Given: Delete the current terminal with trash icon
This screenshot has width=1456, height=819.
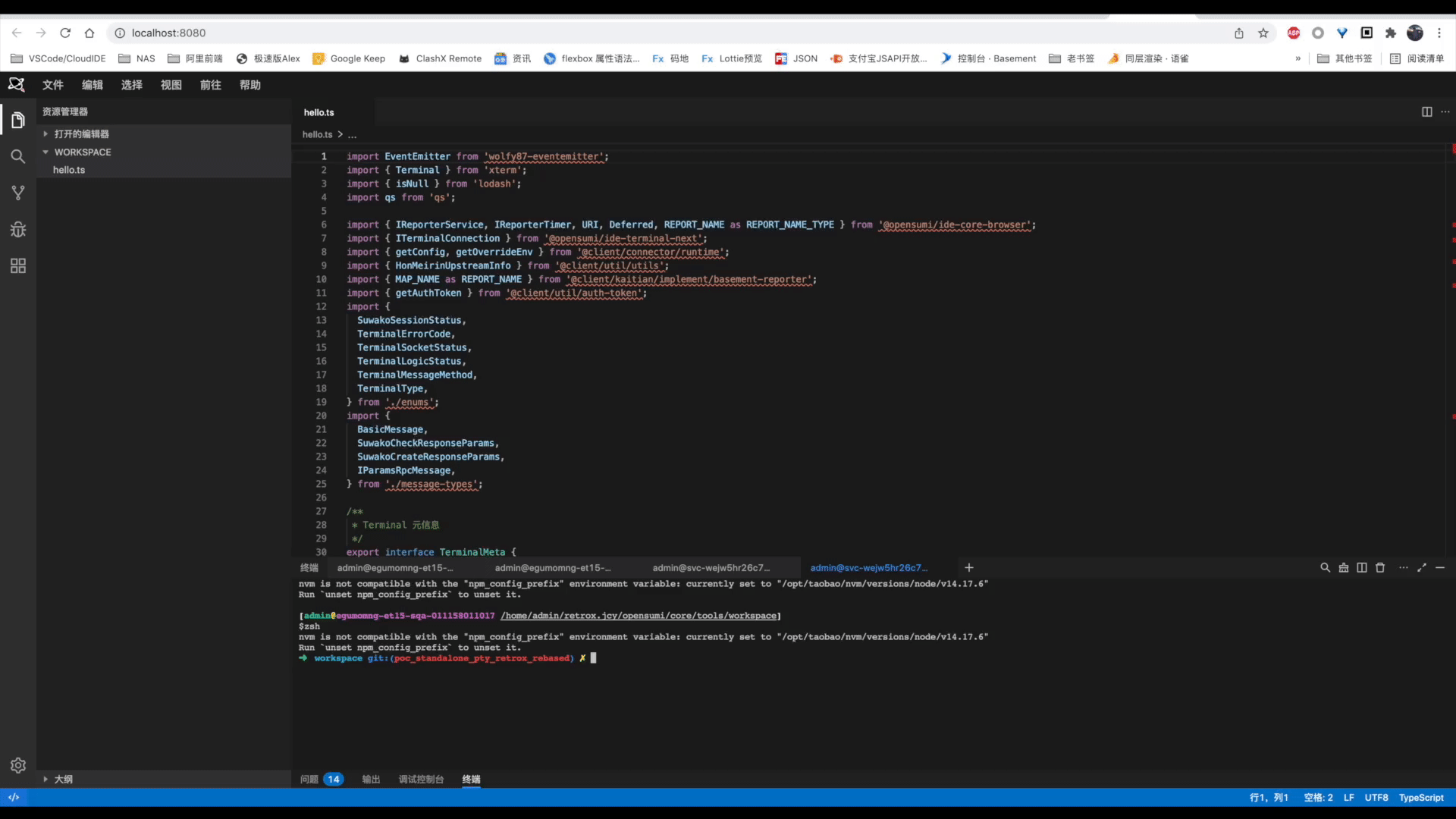Looking at the screenshot, I should tap(1380, 567).
